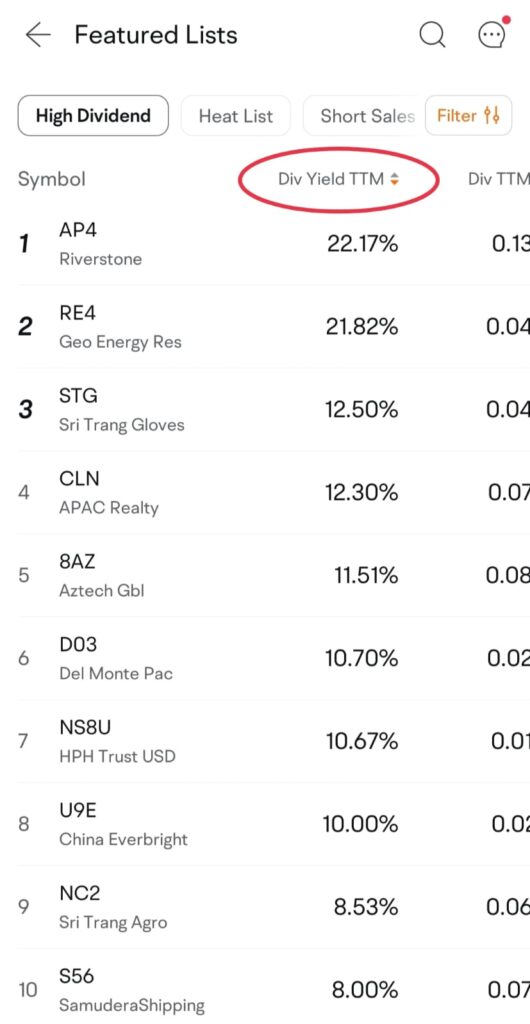Screen dimensions: 530x1024
Task: Select D03 Del Monte Pac row
Action: (x=273, y=658)
